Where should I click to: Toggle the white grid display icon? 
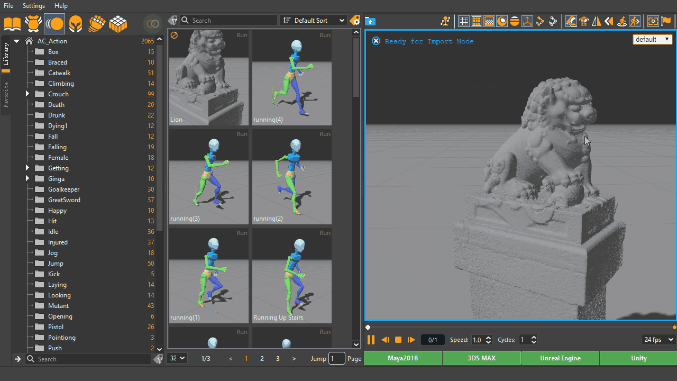464,21
